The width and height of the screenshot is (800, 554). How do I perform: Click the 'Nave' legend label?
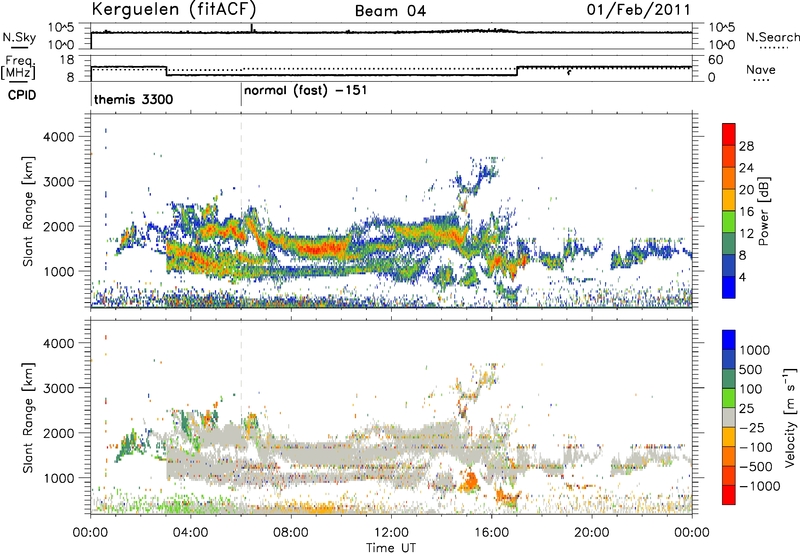[x=761, y=70]
